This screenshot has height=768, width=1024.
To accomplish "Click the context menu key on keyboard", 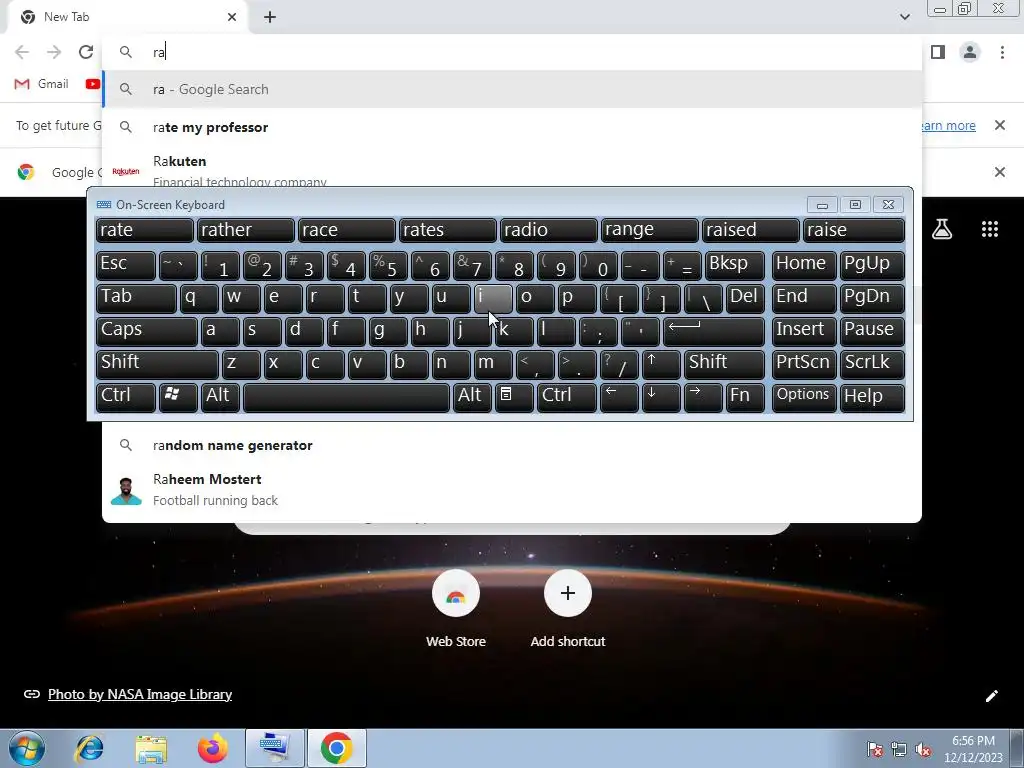I will pos(514,397).
